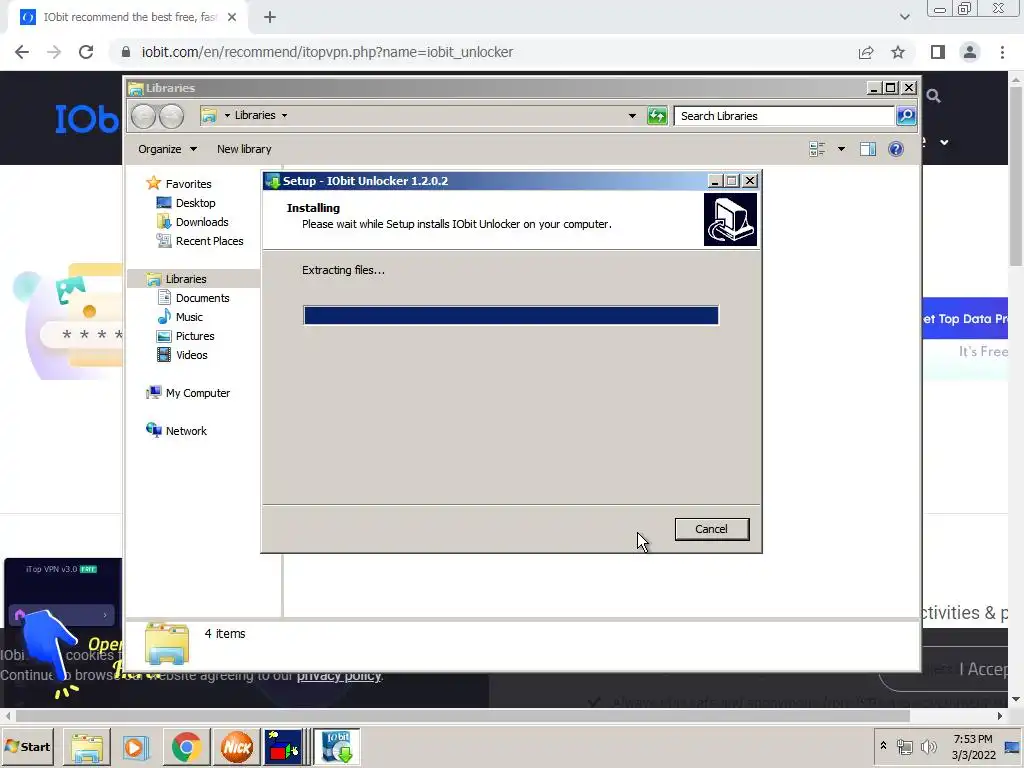Image resolution: width=1024 pixels, height=768 pixels.
Task: Open Libraries help icon
Action: pos(896,149)
